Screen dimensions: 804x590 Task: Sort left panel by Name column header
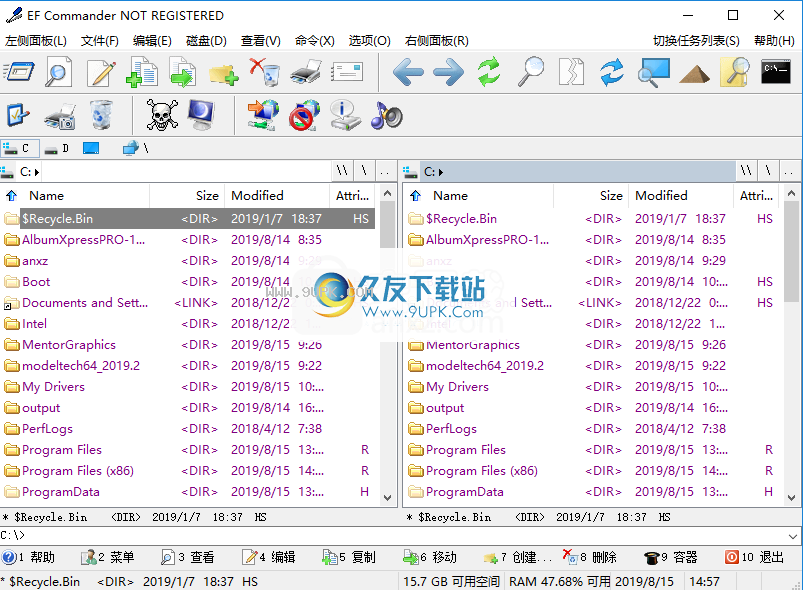click(x=86, y=196)
